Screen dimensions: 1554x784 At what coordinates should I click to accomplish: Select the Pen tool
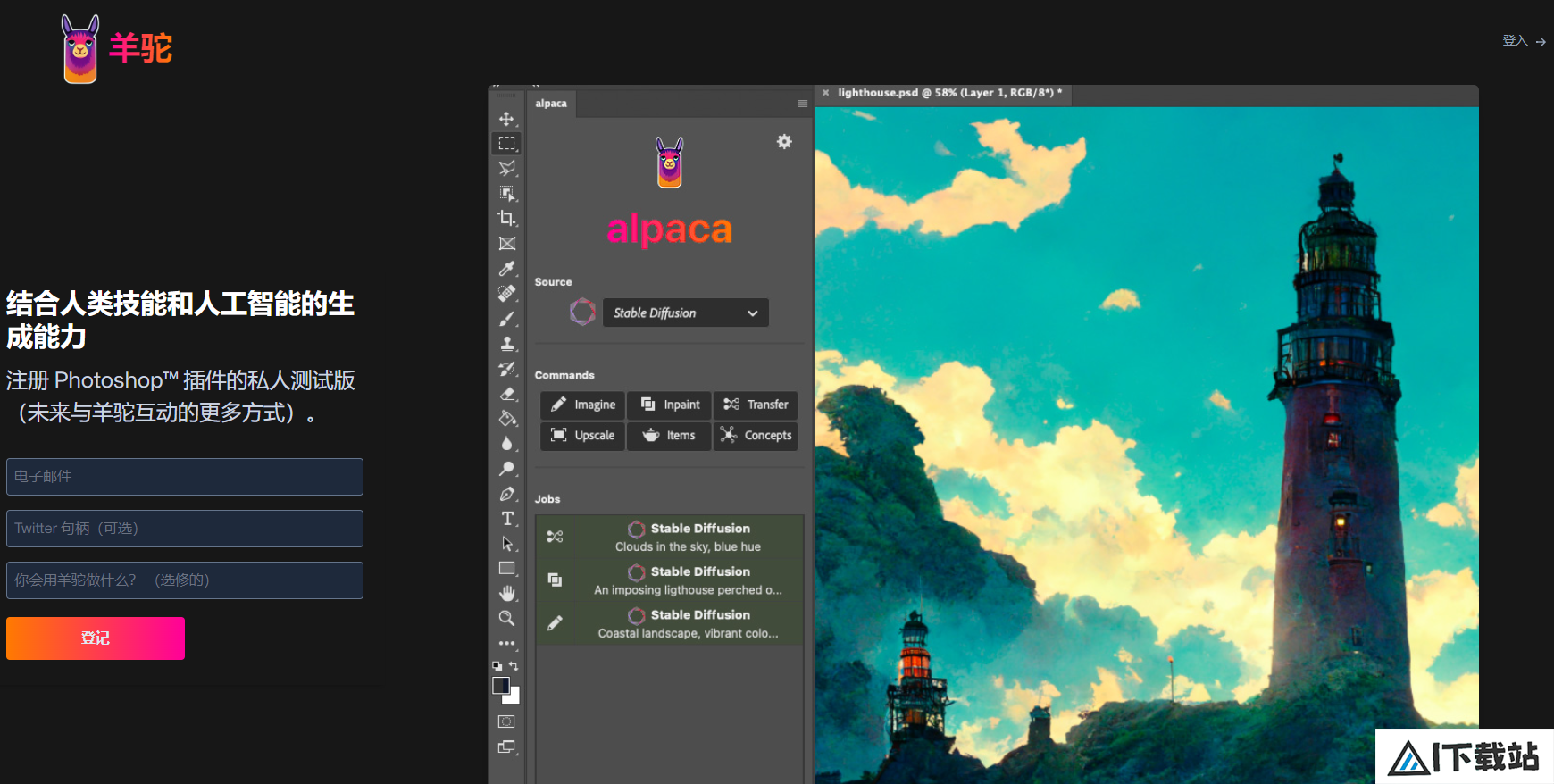coord(506,493)
